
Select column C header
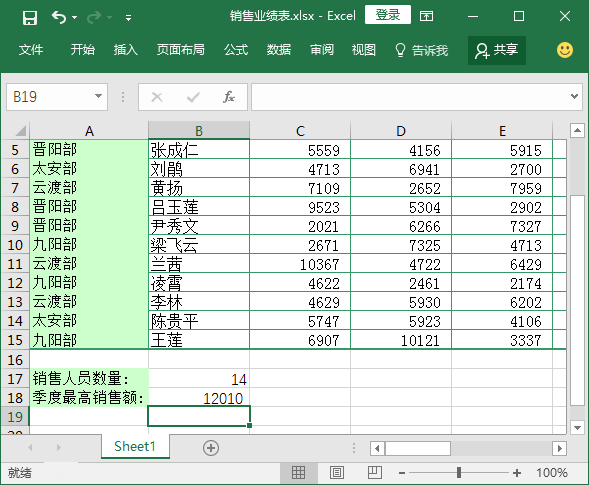300,131
